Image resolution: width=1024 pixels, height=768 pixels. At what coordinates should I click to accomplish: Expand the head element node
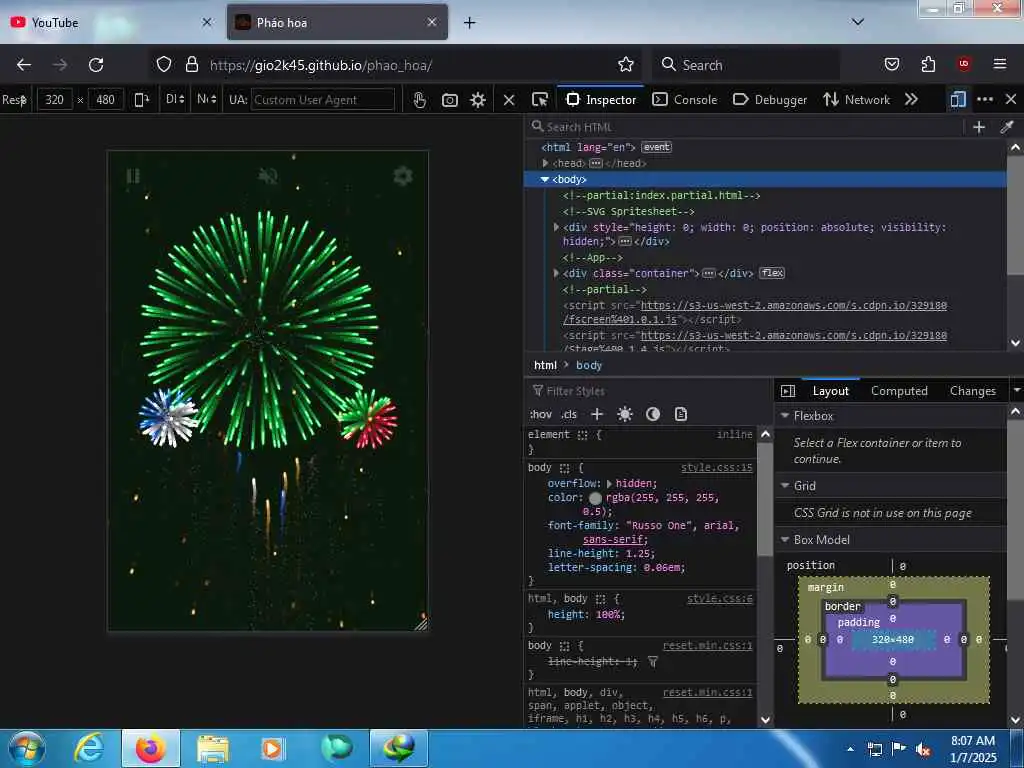545,163
